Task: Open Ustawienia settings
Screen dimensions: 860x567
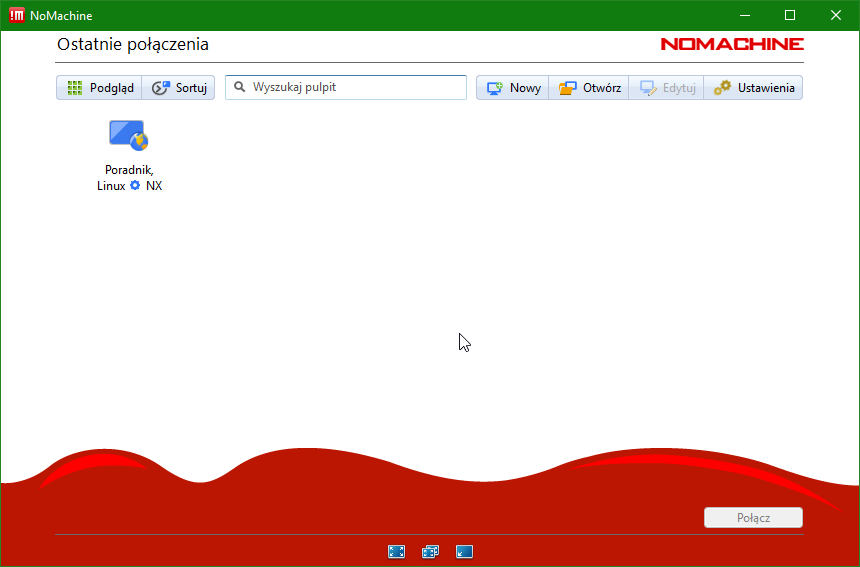Action: [x=754, y=88]
